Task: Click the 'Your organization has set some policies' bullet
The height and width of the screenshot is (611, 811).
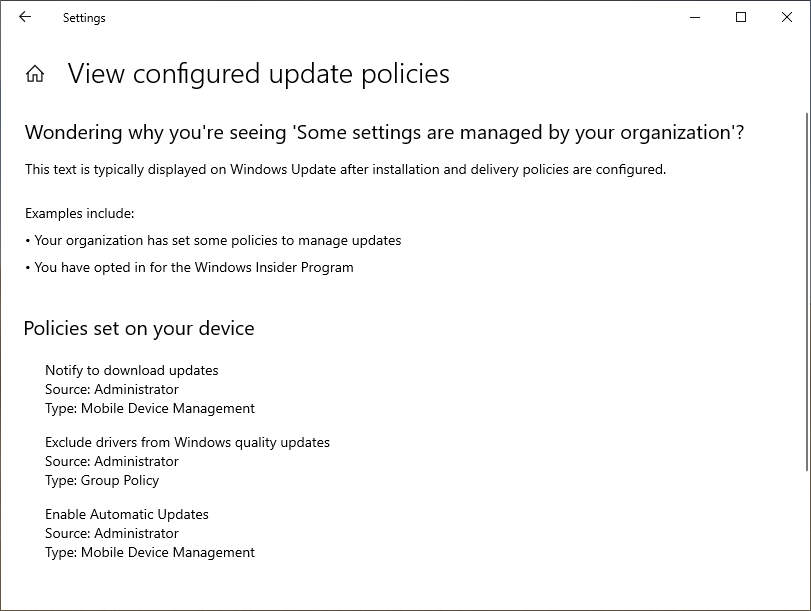Action: (213, 241)
